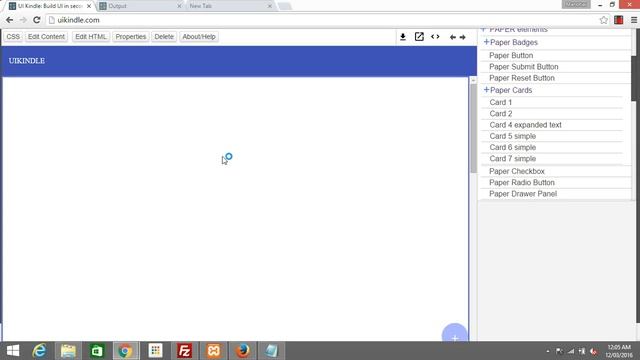Open the Windows Start button
Image resolution: width=640 pixels, height=360 pixels.
[x=13, y=351]
